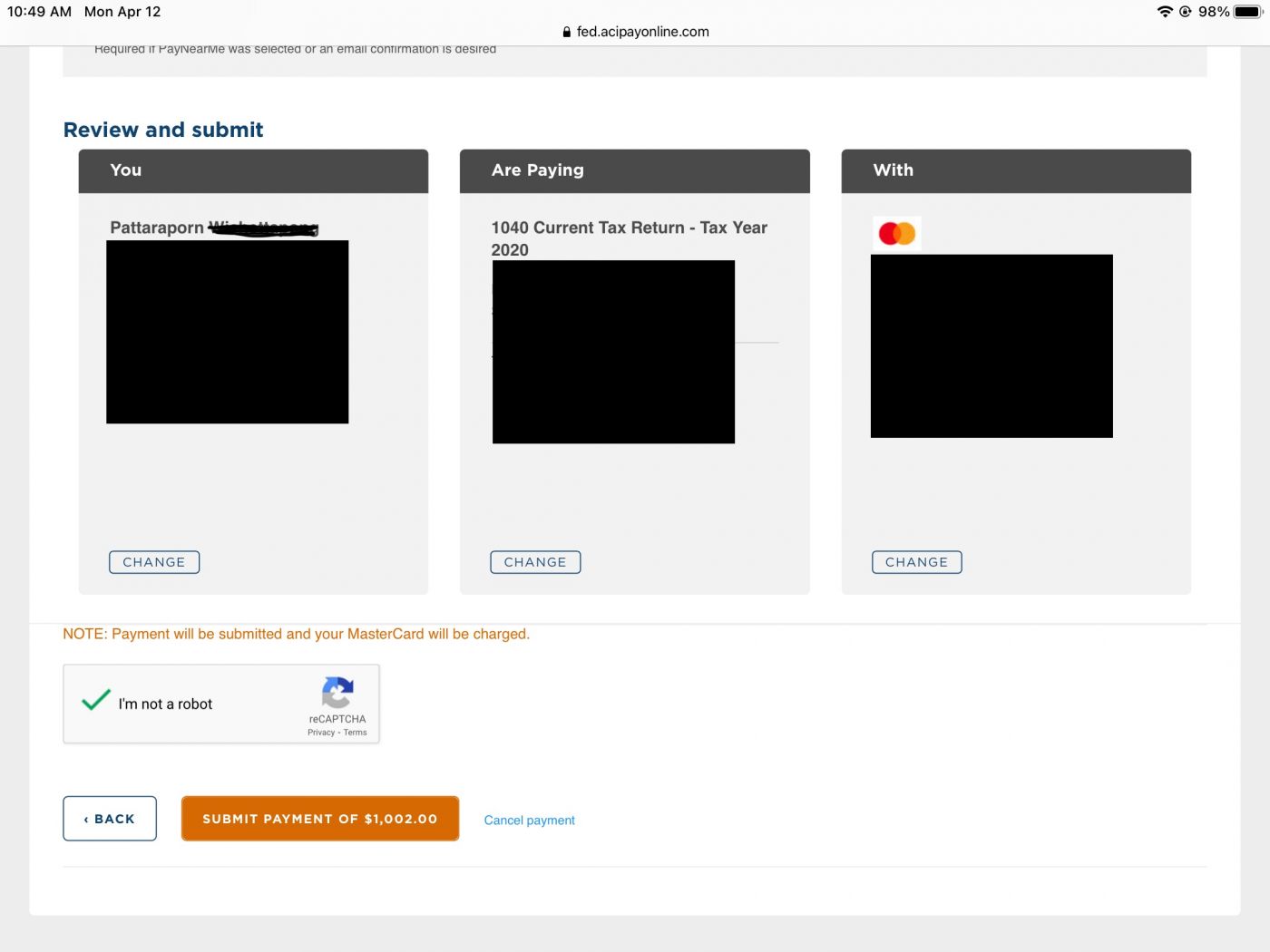Click the reCAPTCHA logo icon
This screenshot has height=952, width=1270.
(337, 694)
